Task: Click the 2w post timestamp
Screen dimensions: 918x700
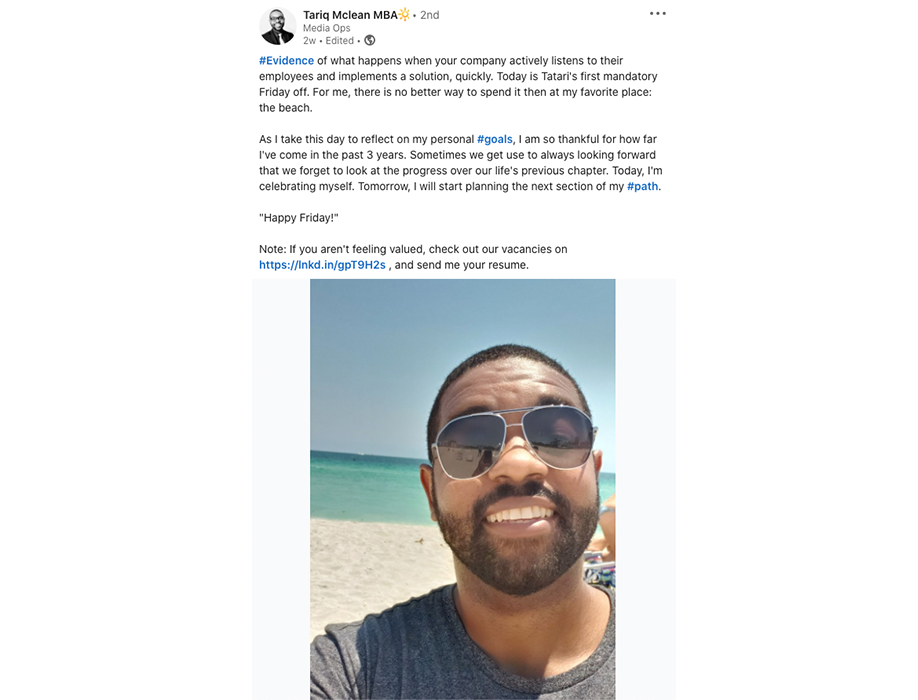Action: [309, 40]
